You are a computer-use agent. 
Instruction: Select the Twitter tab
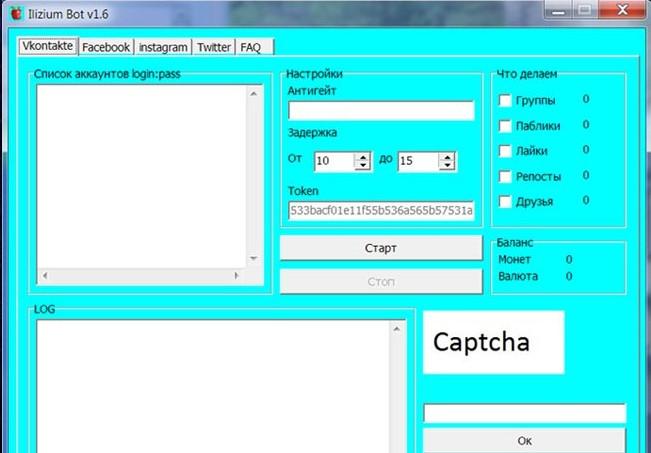coord(214,47)
